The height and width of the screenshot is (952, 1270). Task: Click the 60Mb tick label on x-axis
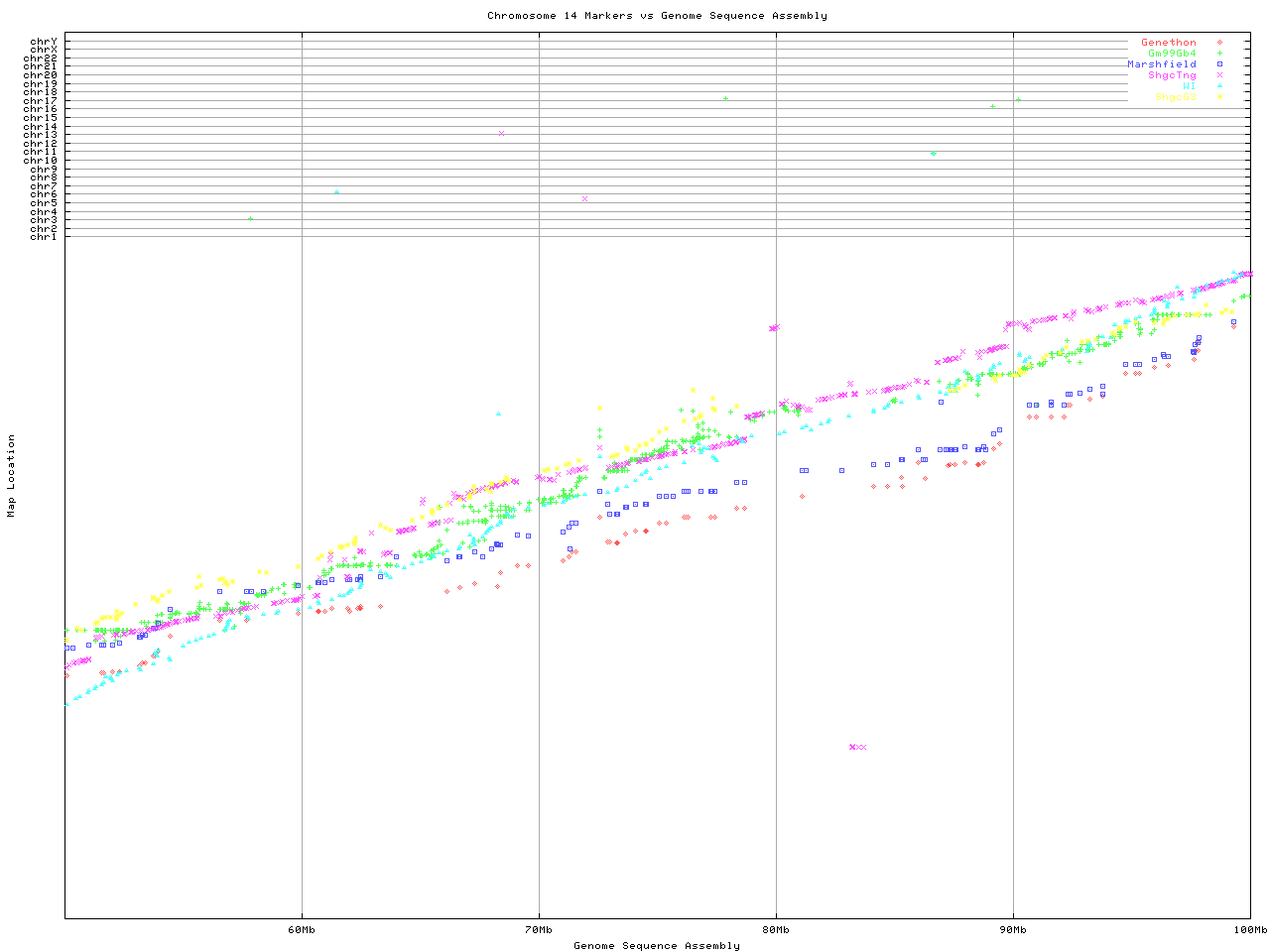tap(302, 930)
